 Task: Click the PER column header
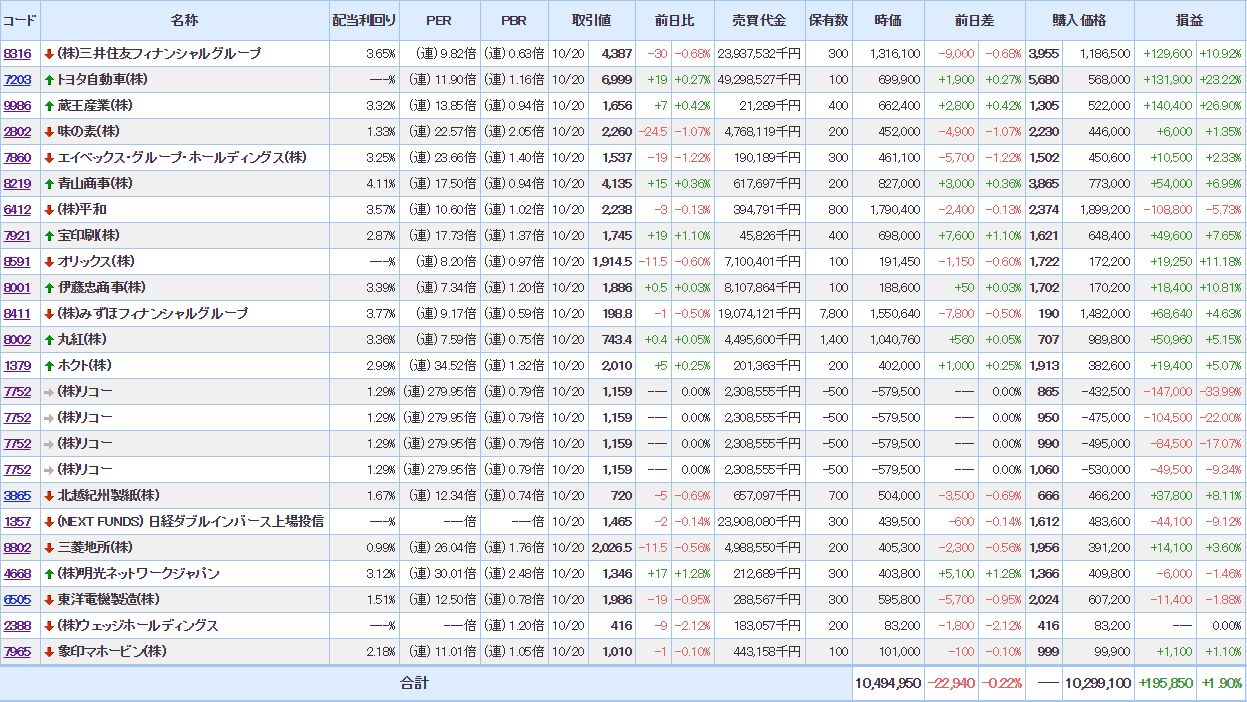tap(439, 20)
